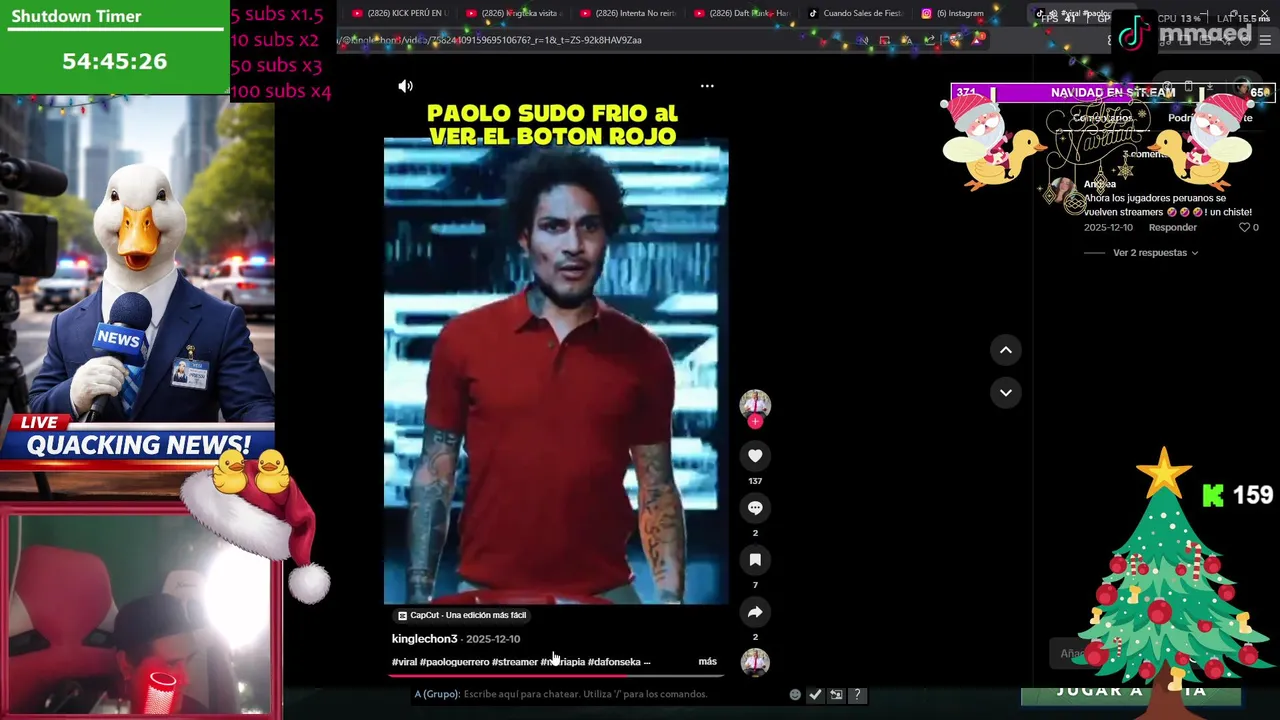This screenshot has width=1280, height=720.
Task: Go to previous video up arrow
Action: (1006, 350)
